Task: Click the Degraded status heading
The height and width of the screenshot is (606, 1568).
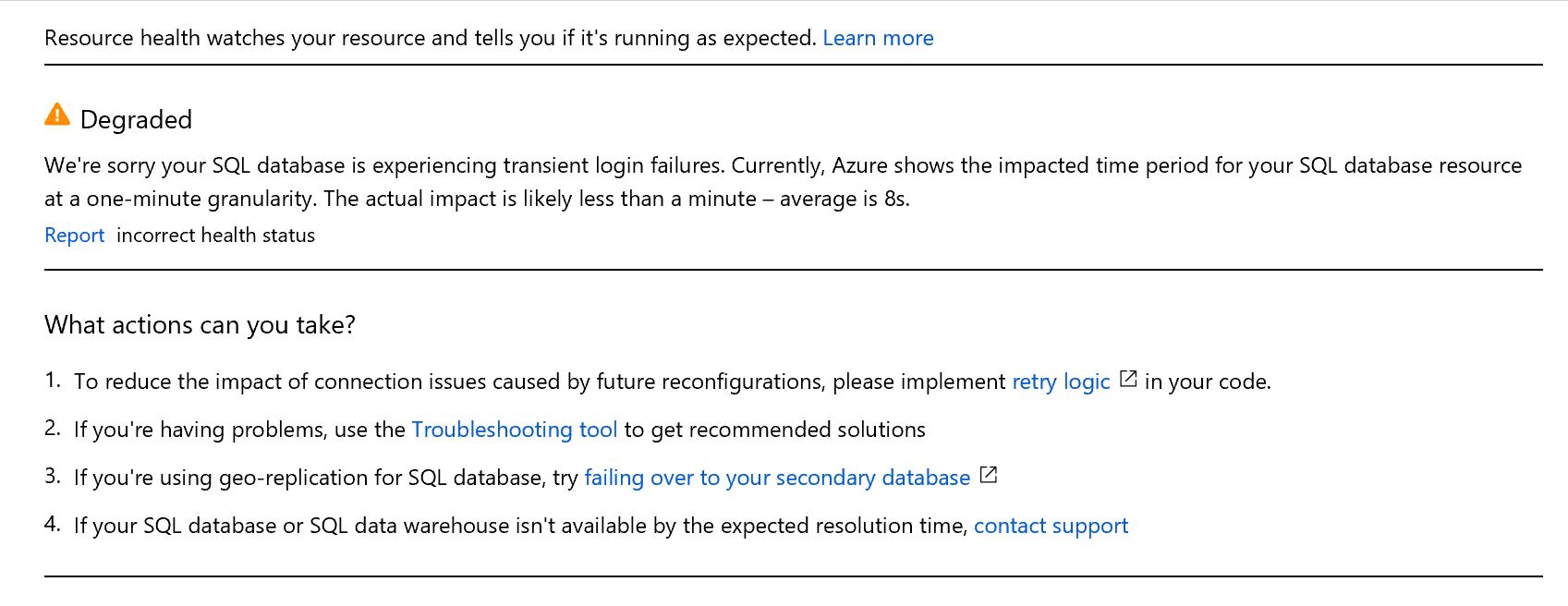Action: click(x=137, y=118)
